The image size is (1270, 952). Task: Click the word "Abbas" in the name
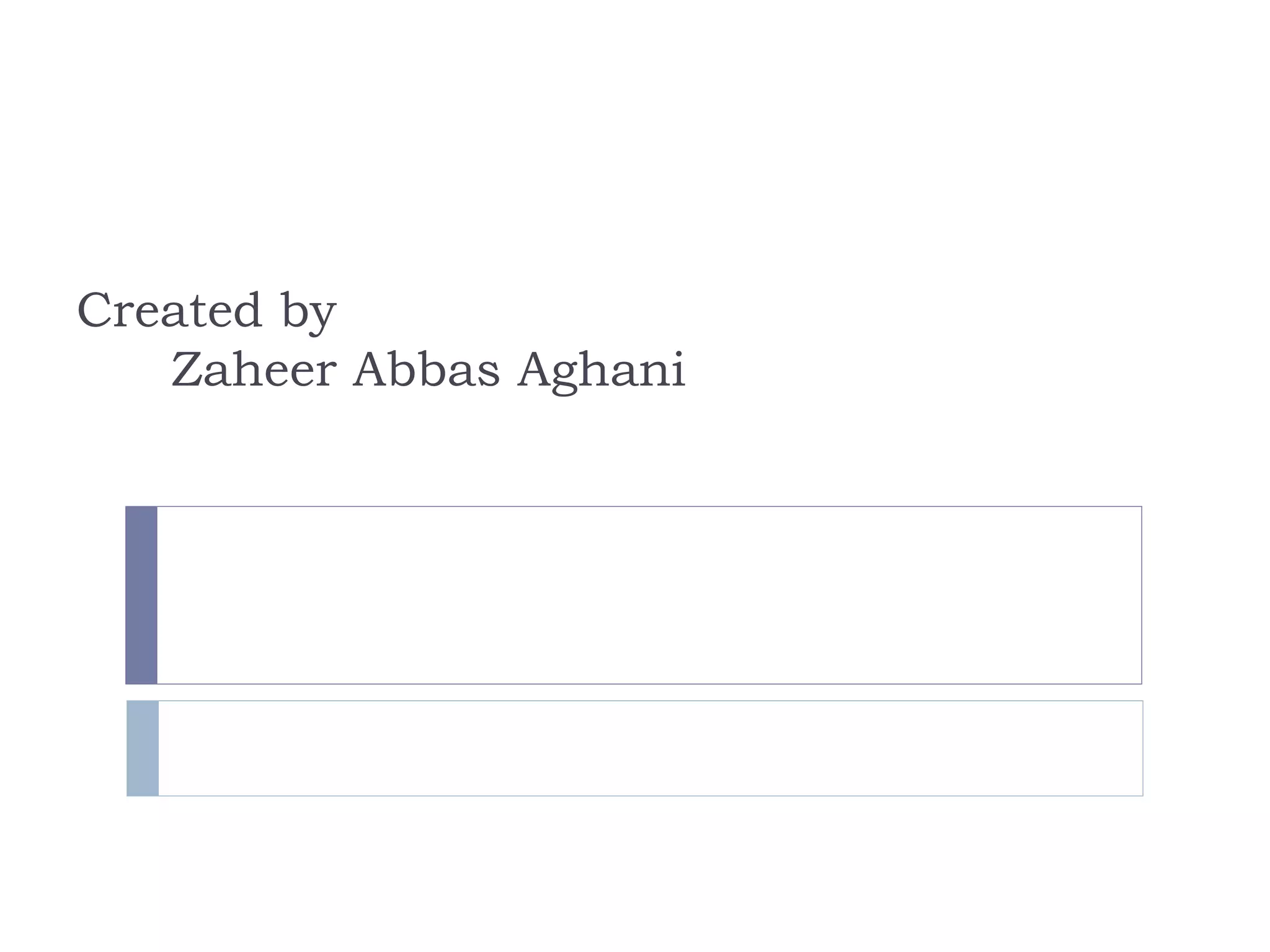427,369
